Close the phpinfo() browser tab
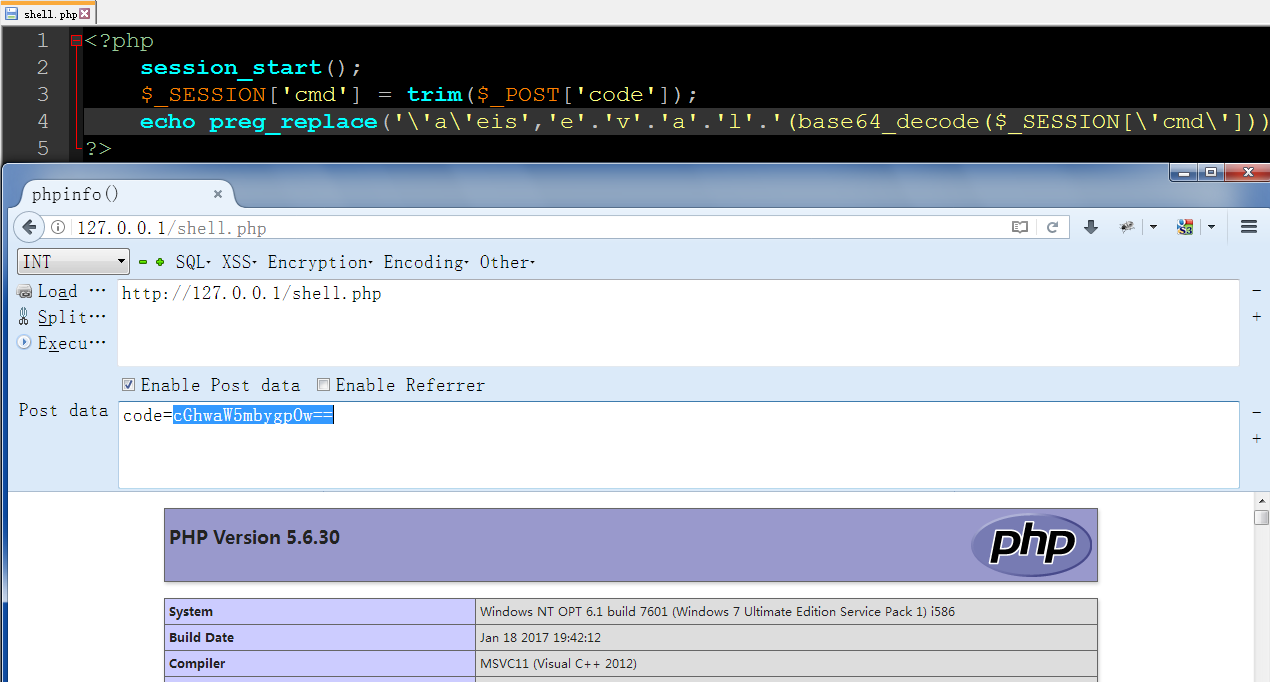The width and height of the screenshot is (1270, 682). (x=218, y=194)
